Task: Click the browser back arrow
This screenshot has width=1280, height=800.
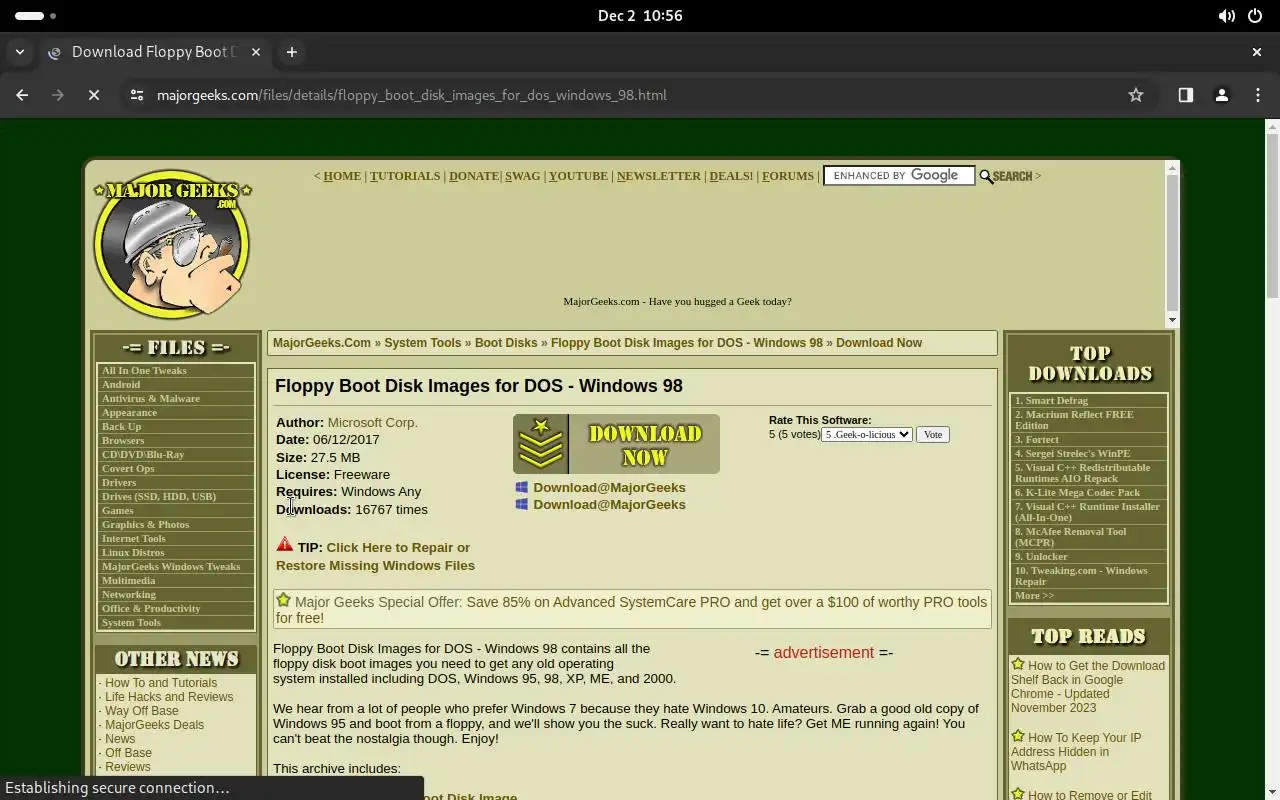Action: (x=22, y=95)
